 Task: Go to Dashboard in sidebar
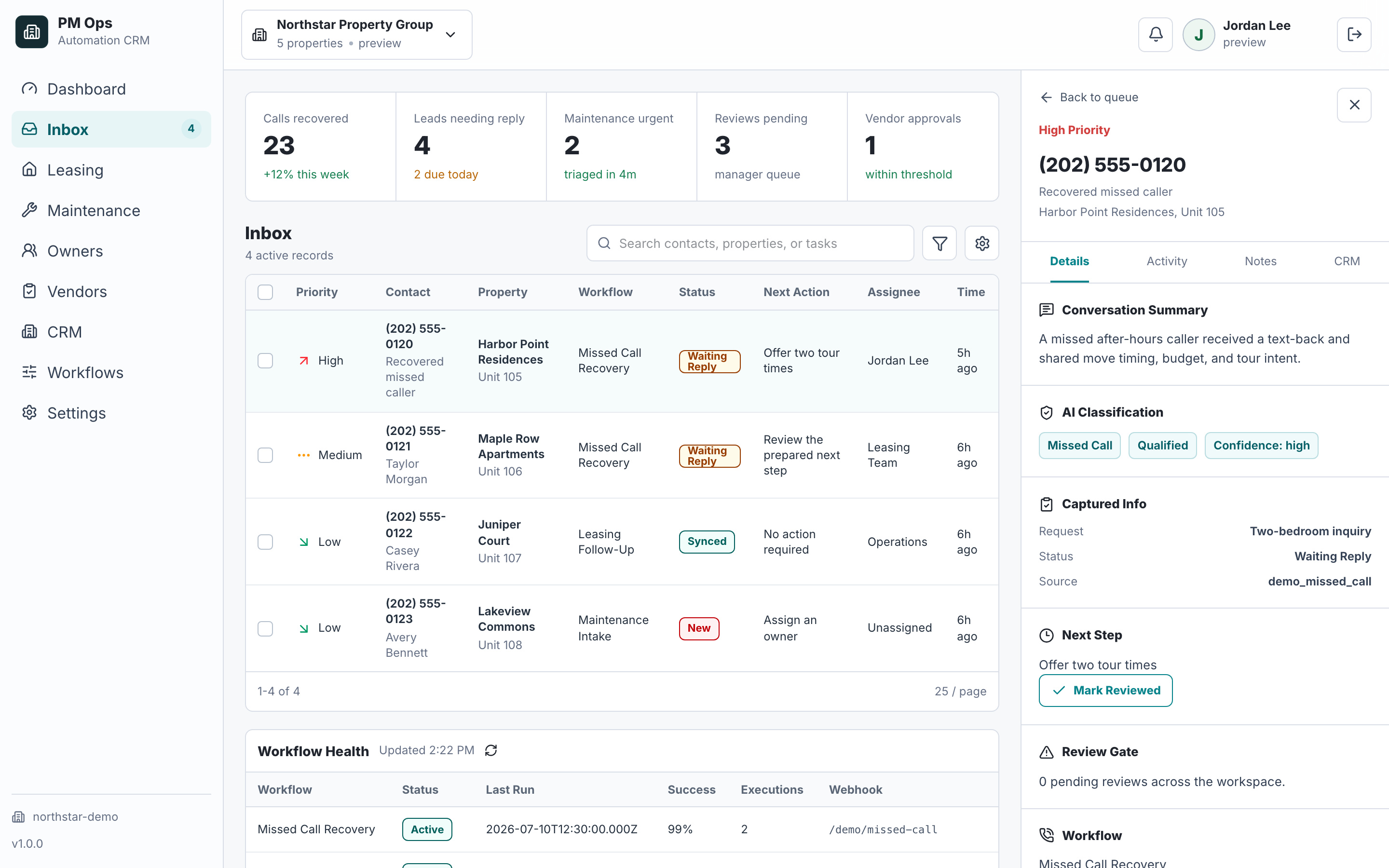coord(111,89)
